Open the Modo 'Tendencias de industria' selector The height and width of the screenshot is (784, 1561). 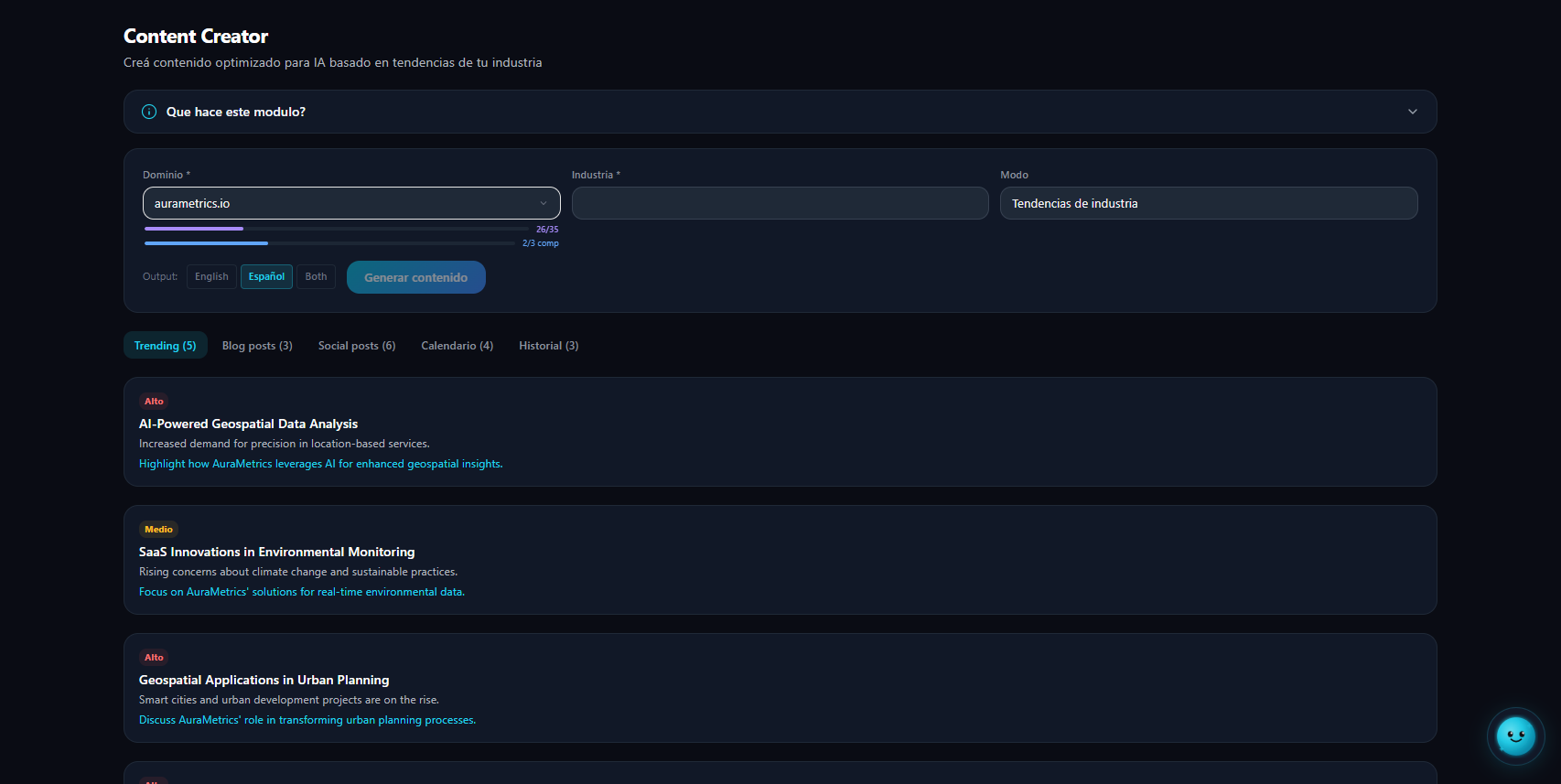coord(1208,203)
